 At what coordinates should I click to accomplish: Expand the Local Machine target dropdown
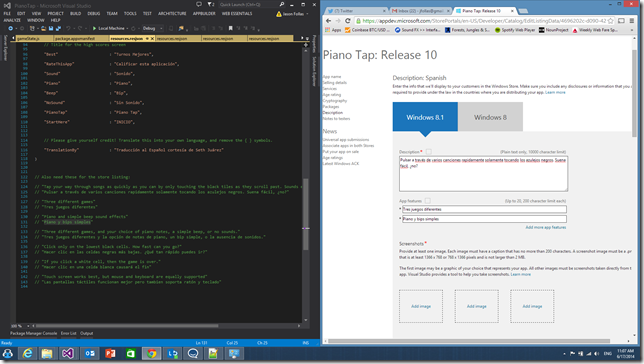(127, 28)
